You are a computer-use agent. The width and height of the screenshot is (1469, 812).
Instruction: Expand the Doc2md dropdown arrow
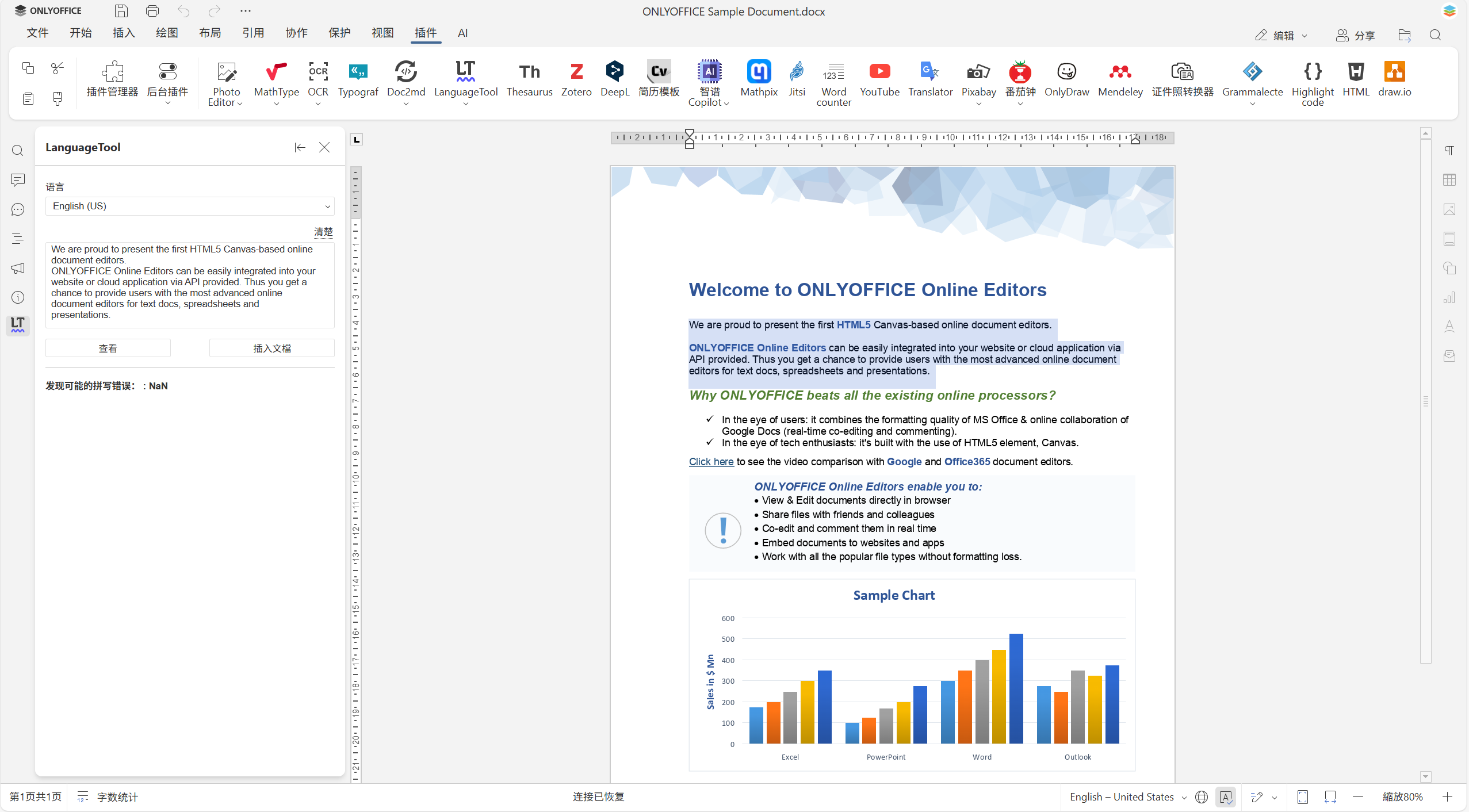(x=406, y=104)
